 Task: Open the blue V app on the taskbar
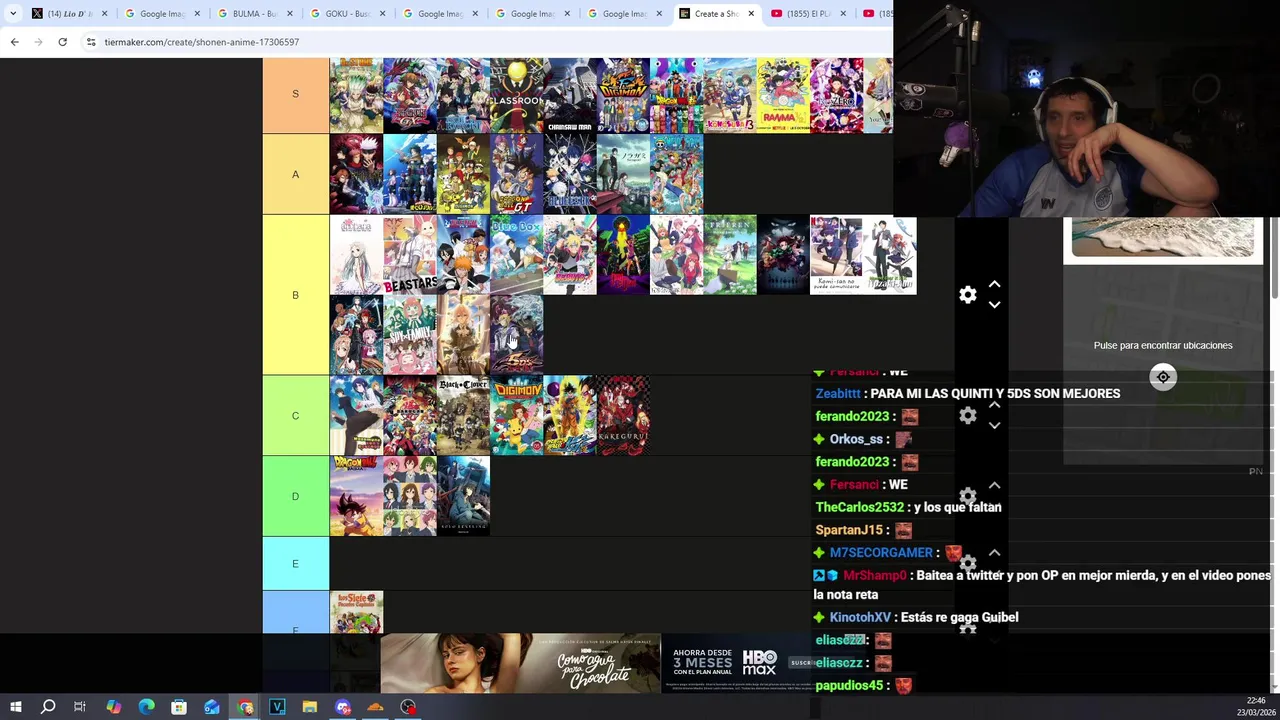[277, 707]
